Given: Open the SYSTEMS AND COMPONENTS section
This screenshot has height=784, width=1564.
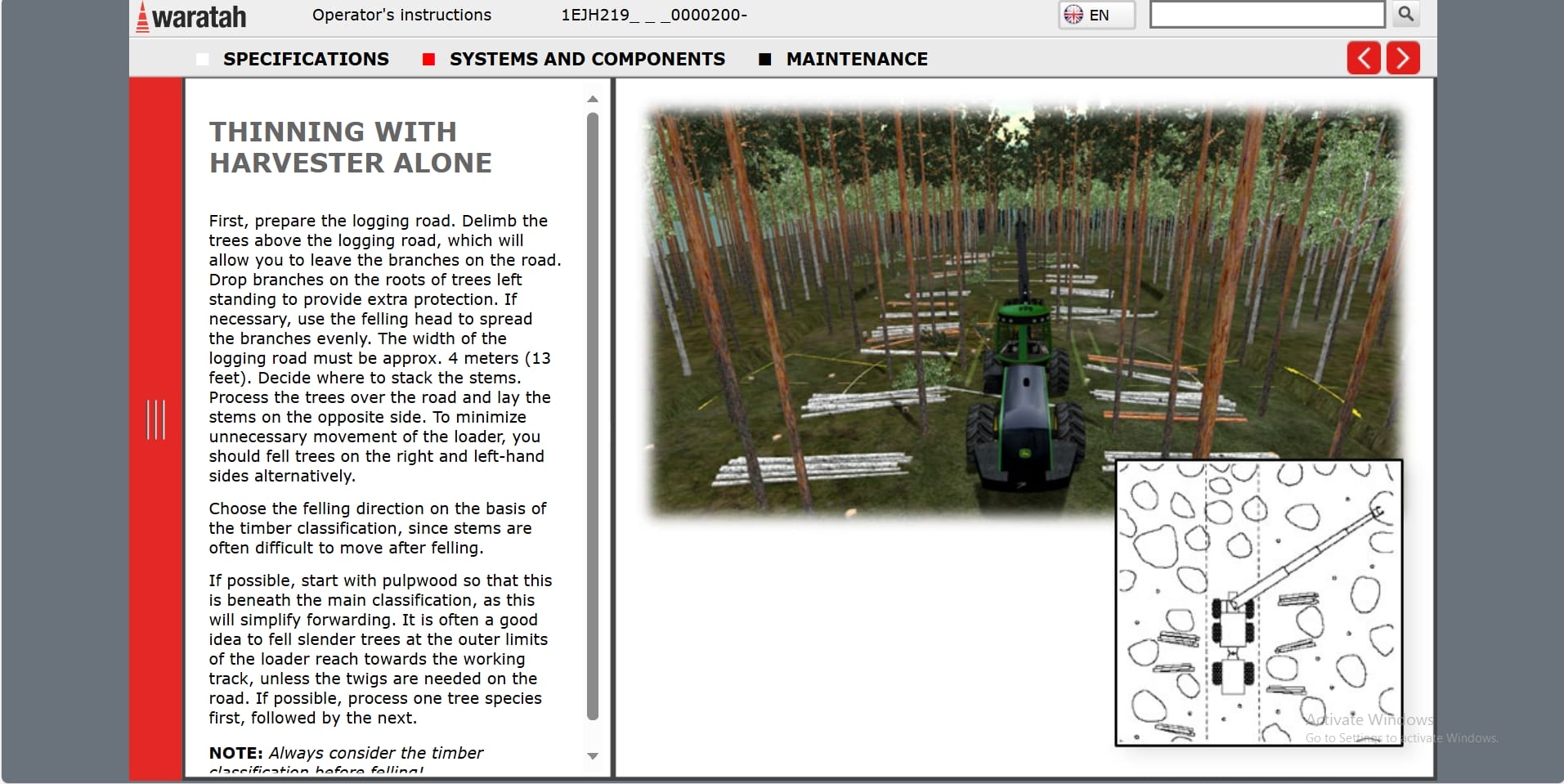Looking at the screenshot, I should click(587, 59).
